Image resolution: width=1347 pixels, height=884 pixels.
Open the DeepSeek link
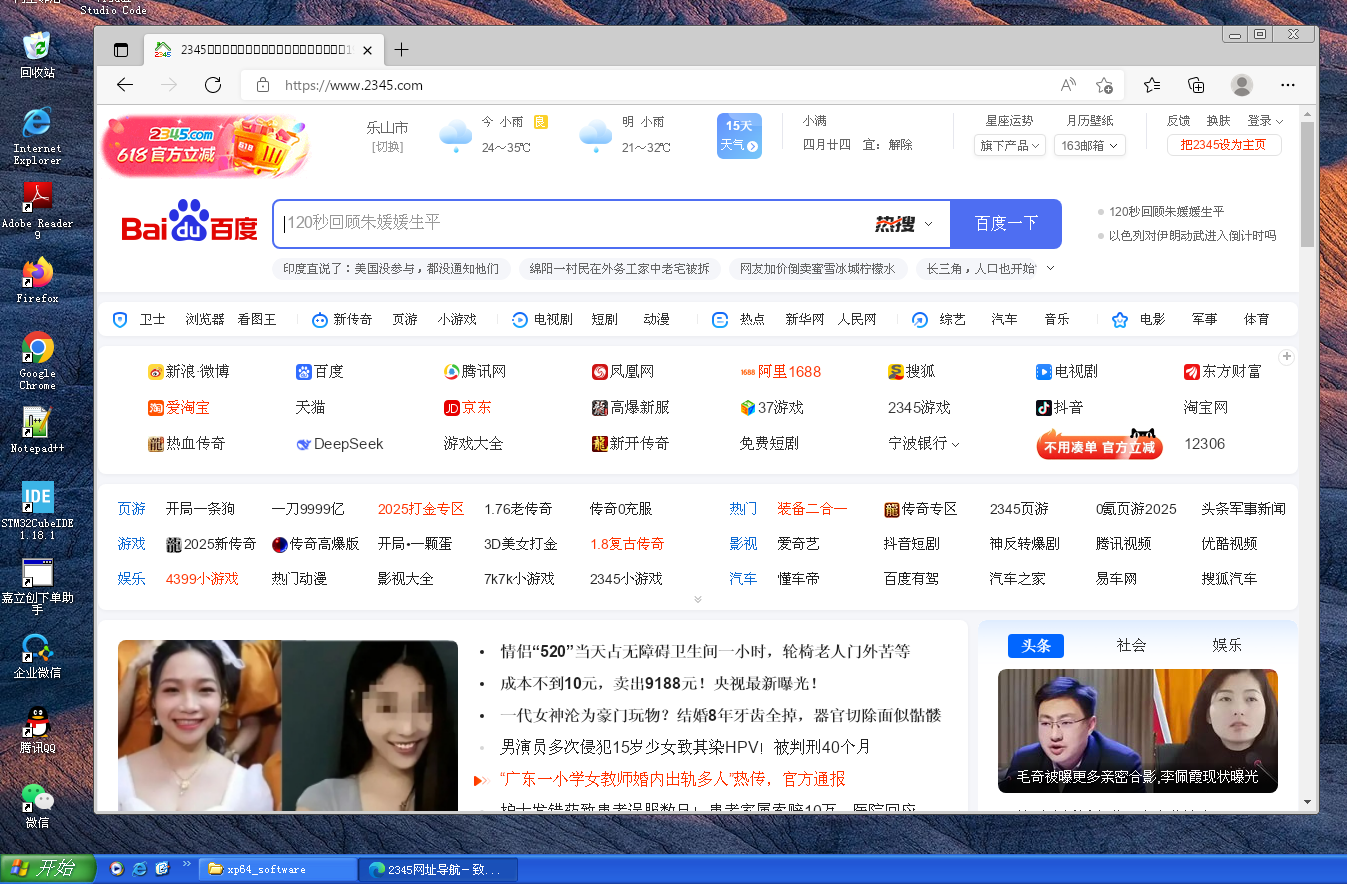coord(340,443)
